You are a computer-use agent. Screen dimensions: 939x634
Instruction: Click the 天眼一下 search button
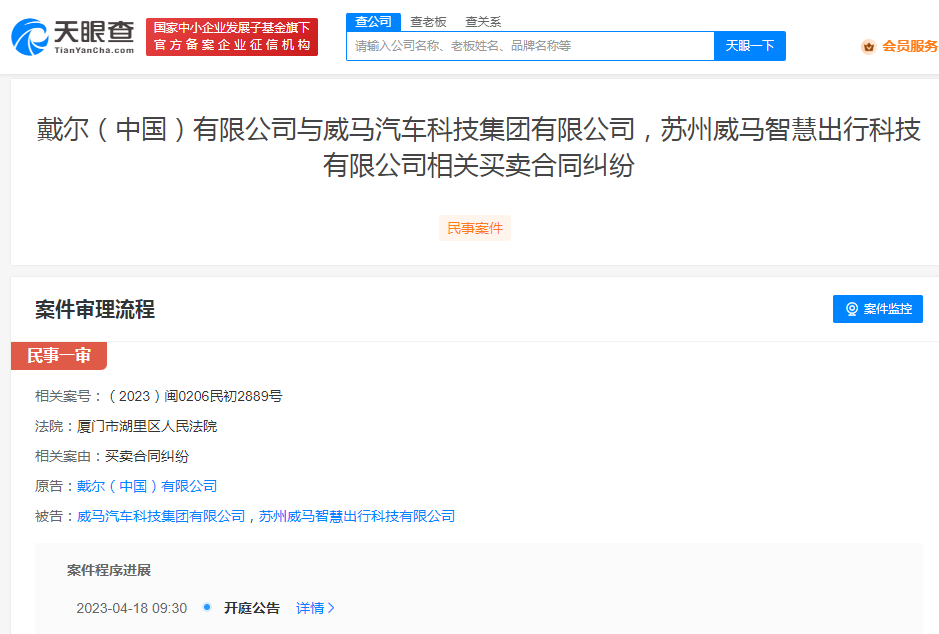coord(749,46)
